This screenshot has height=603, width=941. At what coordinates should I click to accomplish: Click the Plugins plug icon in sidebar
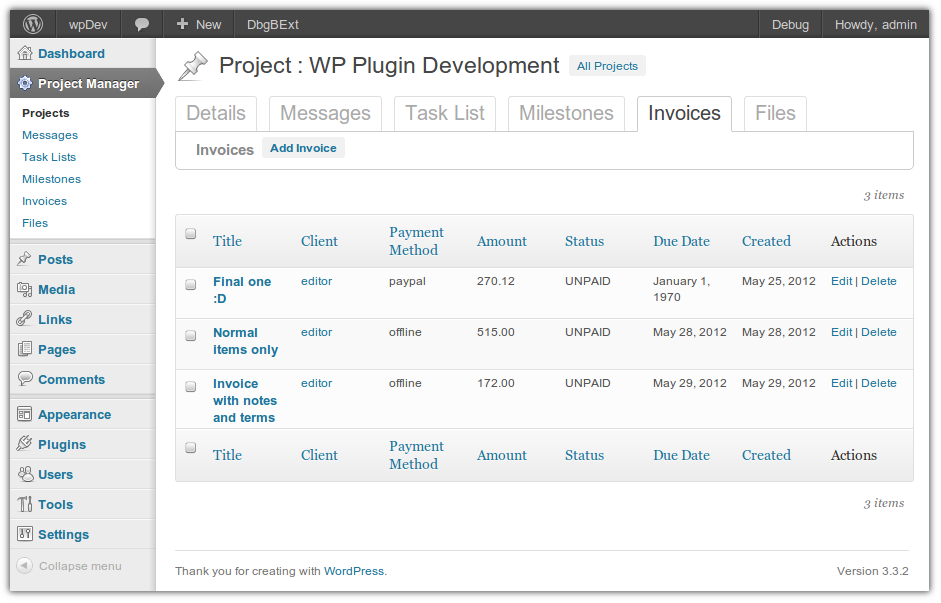pos(25,444)
